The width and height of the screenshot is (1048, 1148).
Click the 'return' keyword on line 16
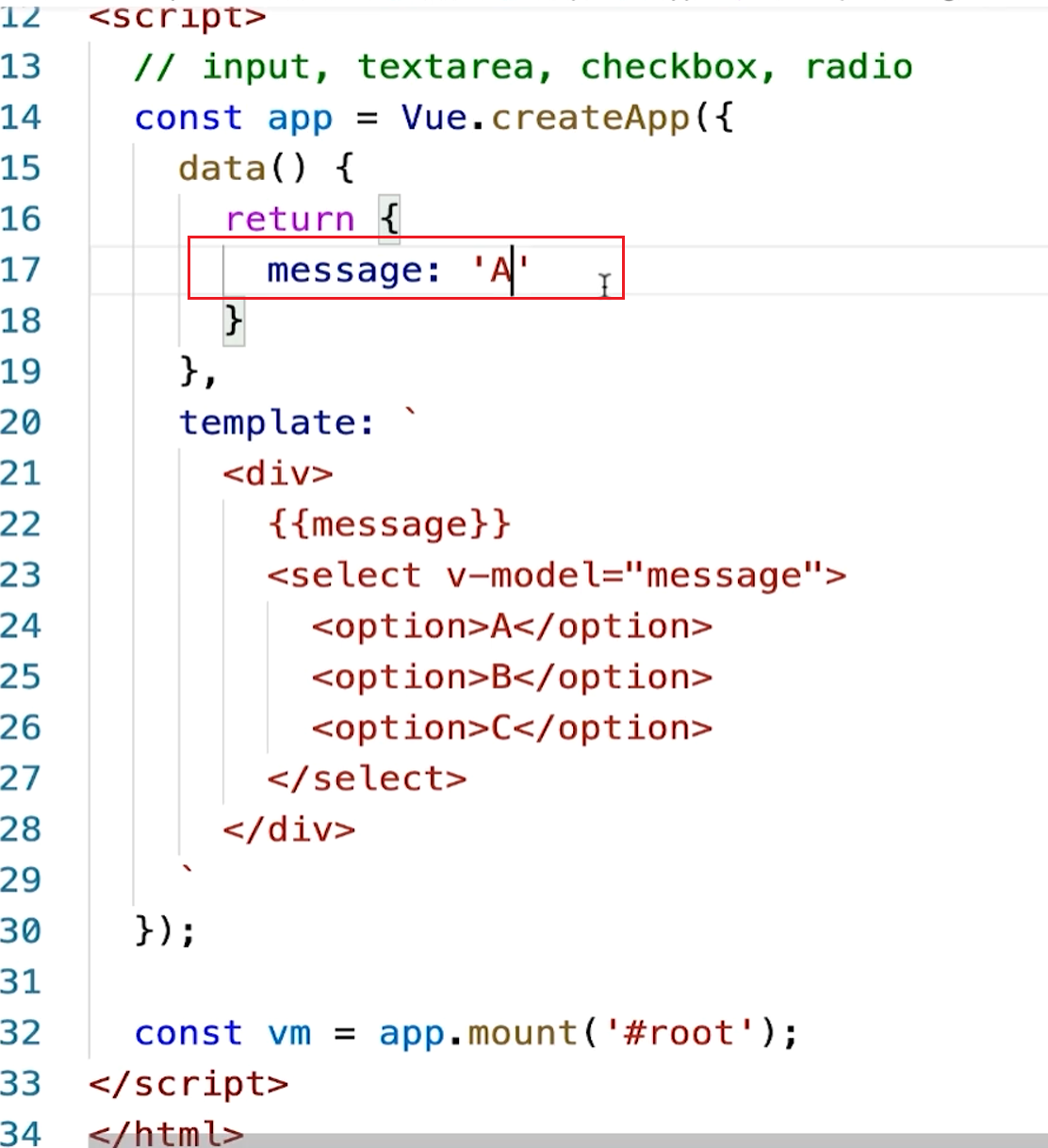[290, 220]
